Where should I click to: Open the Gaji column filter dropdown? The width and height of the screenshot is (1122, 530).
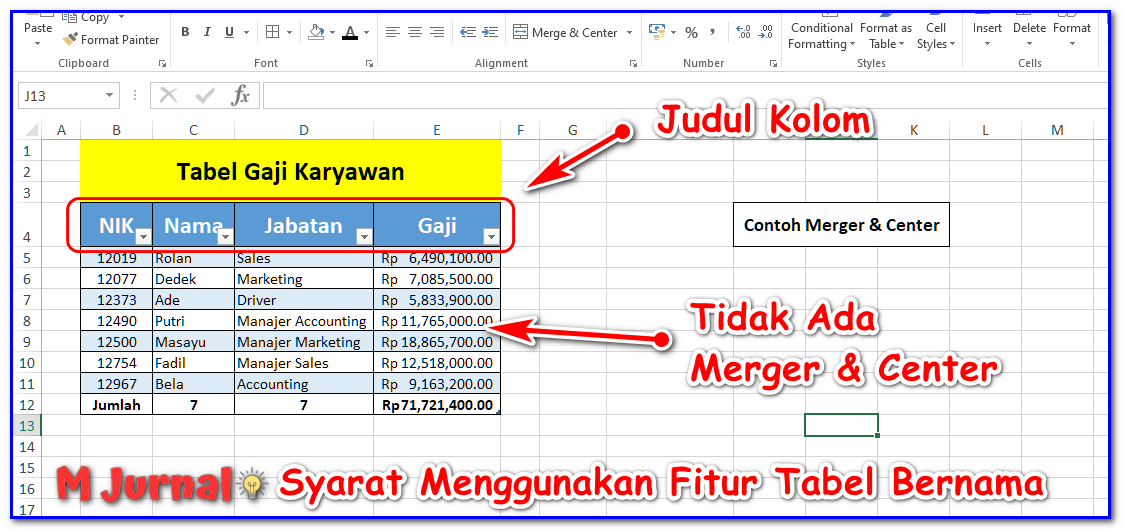491,236
